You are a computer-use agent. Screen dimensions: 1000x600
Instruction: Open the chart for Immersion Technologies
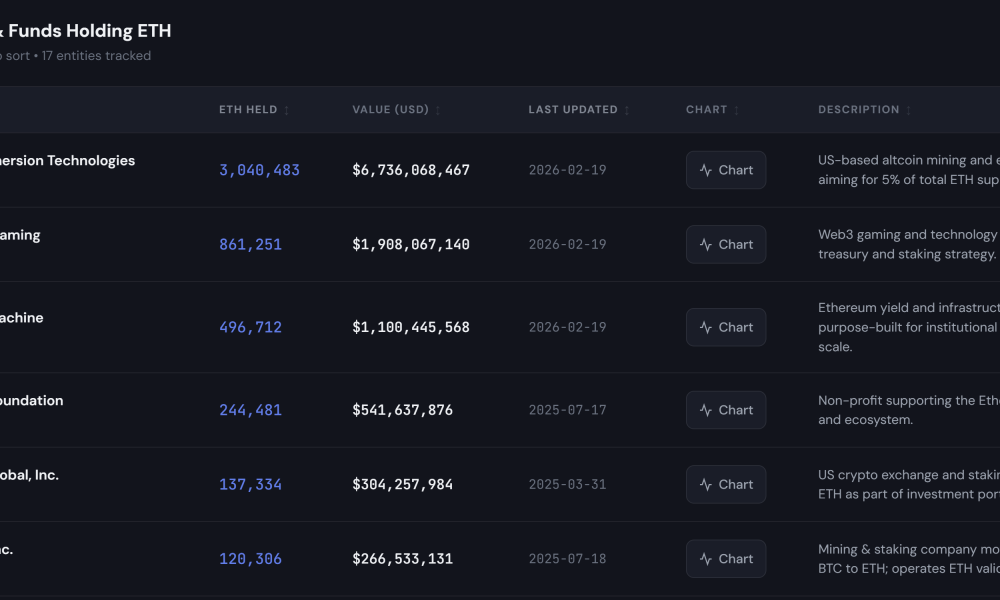[x=725, y=170]
